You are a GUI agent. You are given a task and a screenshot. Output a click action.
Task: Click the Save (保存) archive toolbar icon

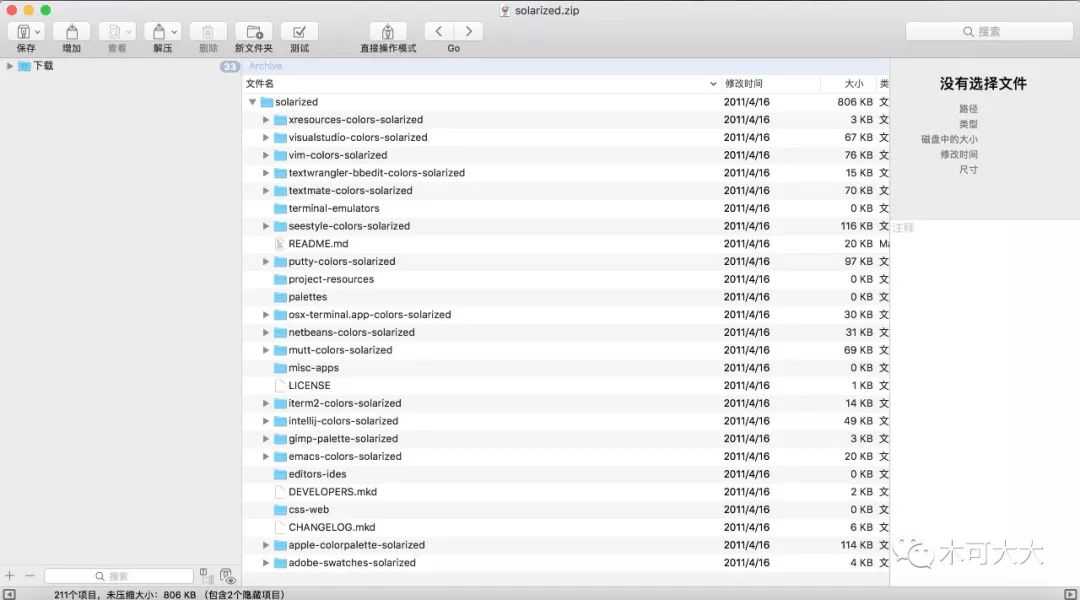(22, 32)
